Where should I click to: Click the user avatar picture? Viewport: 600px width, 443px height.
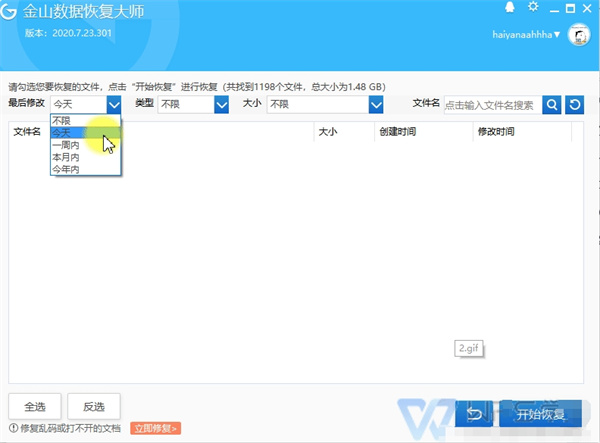coord(579,35)
